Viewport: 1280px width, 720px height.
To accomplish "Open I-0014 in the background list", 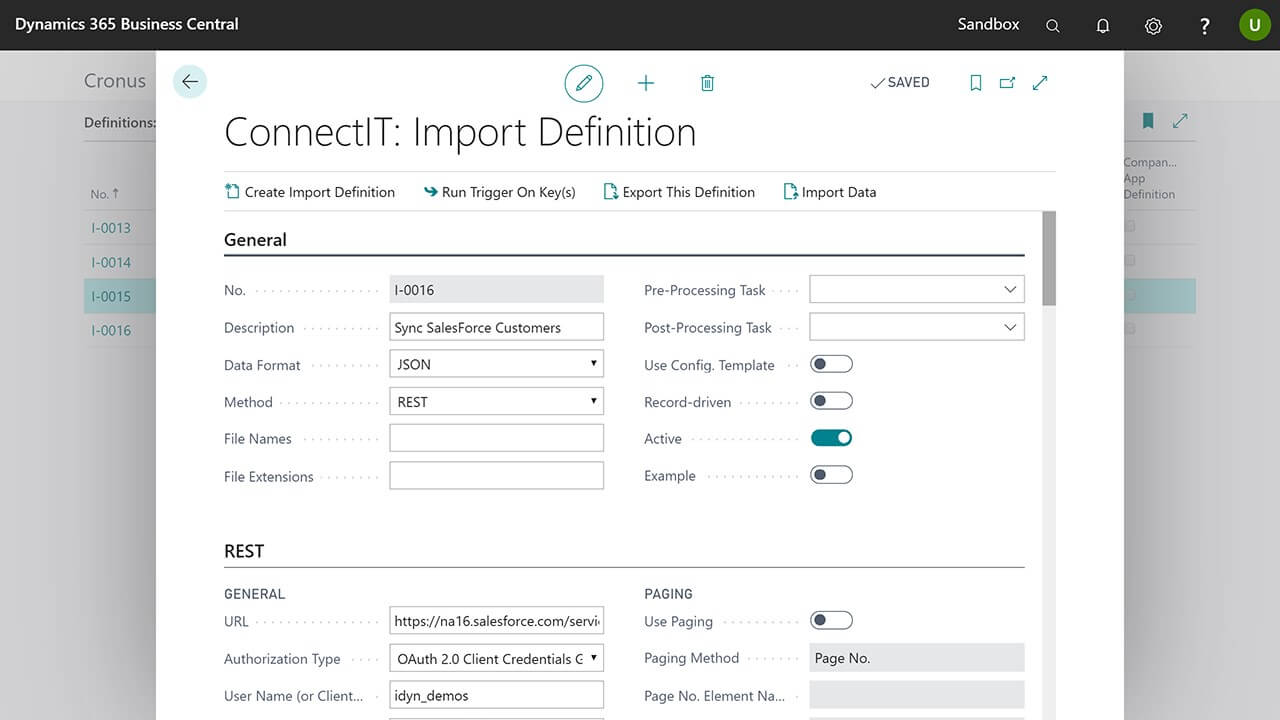I will [x=111, y=262].
